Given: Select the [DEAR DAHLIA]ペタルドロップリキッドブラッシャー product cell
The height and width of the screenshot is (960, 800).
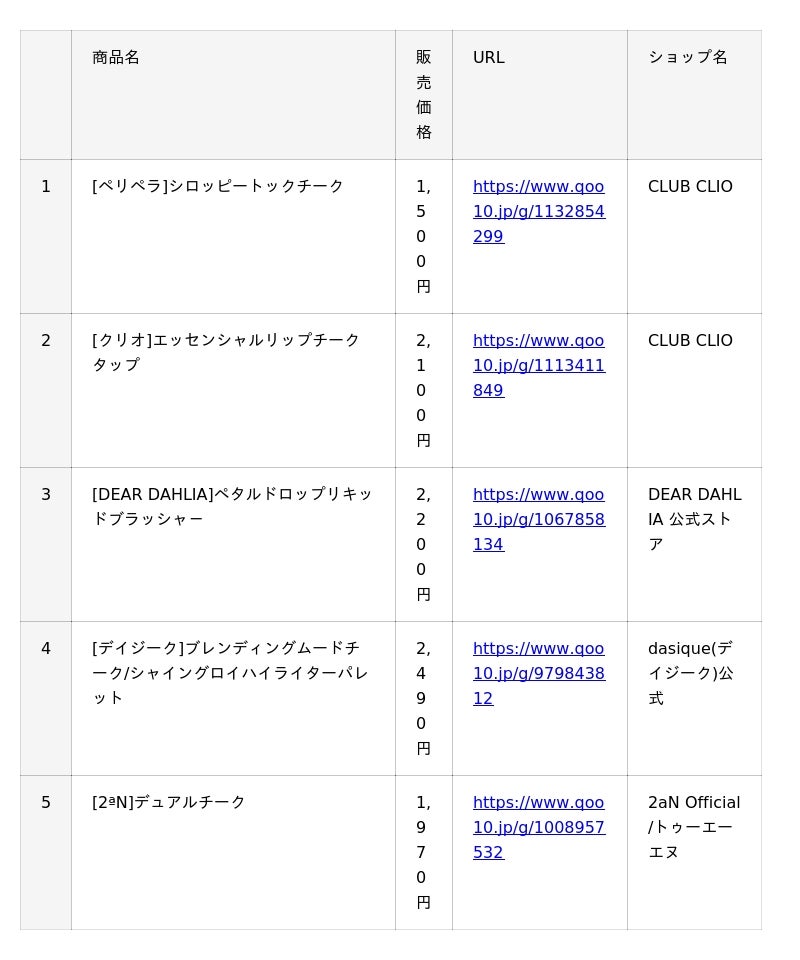Looking at the screenshot, I should coord(232,506).
